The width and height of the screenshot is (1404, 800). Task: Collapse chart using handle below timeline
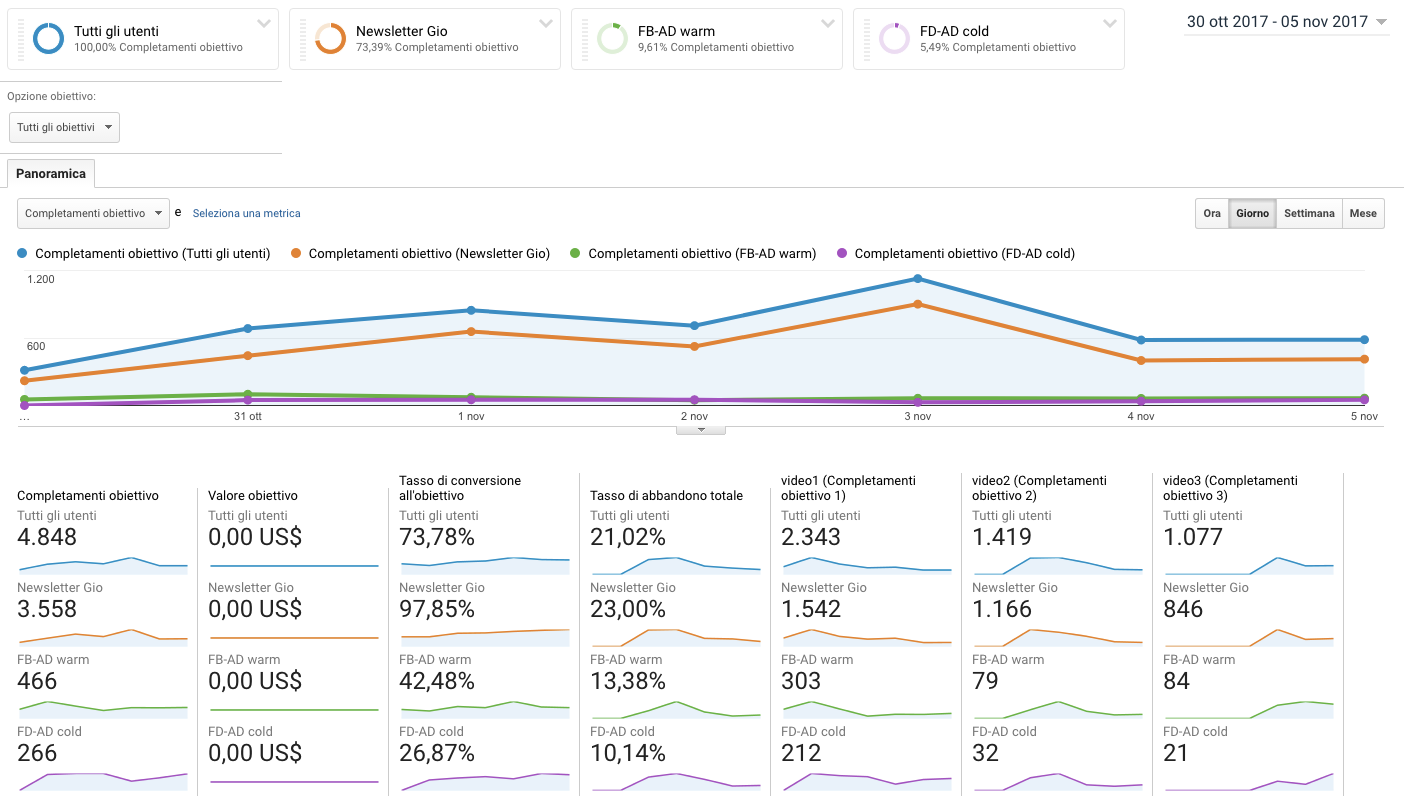pos(701,430)
